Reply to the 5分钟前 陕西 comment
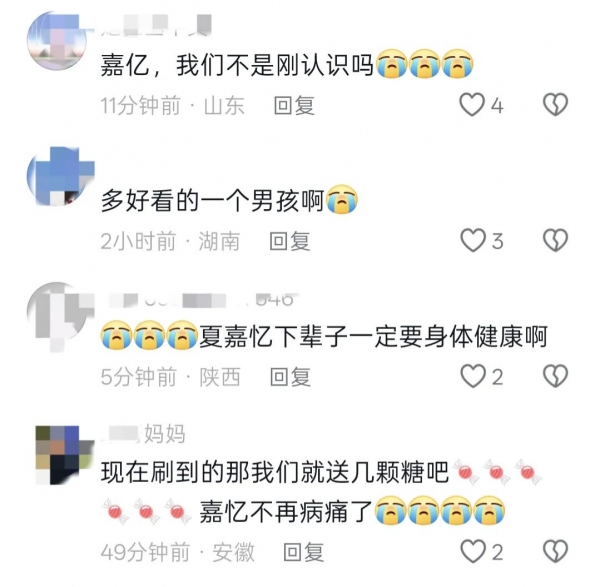The image size is (600, 587). pyautogui.click(x=290, y=377)
